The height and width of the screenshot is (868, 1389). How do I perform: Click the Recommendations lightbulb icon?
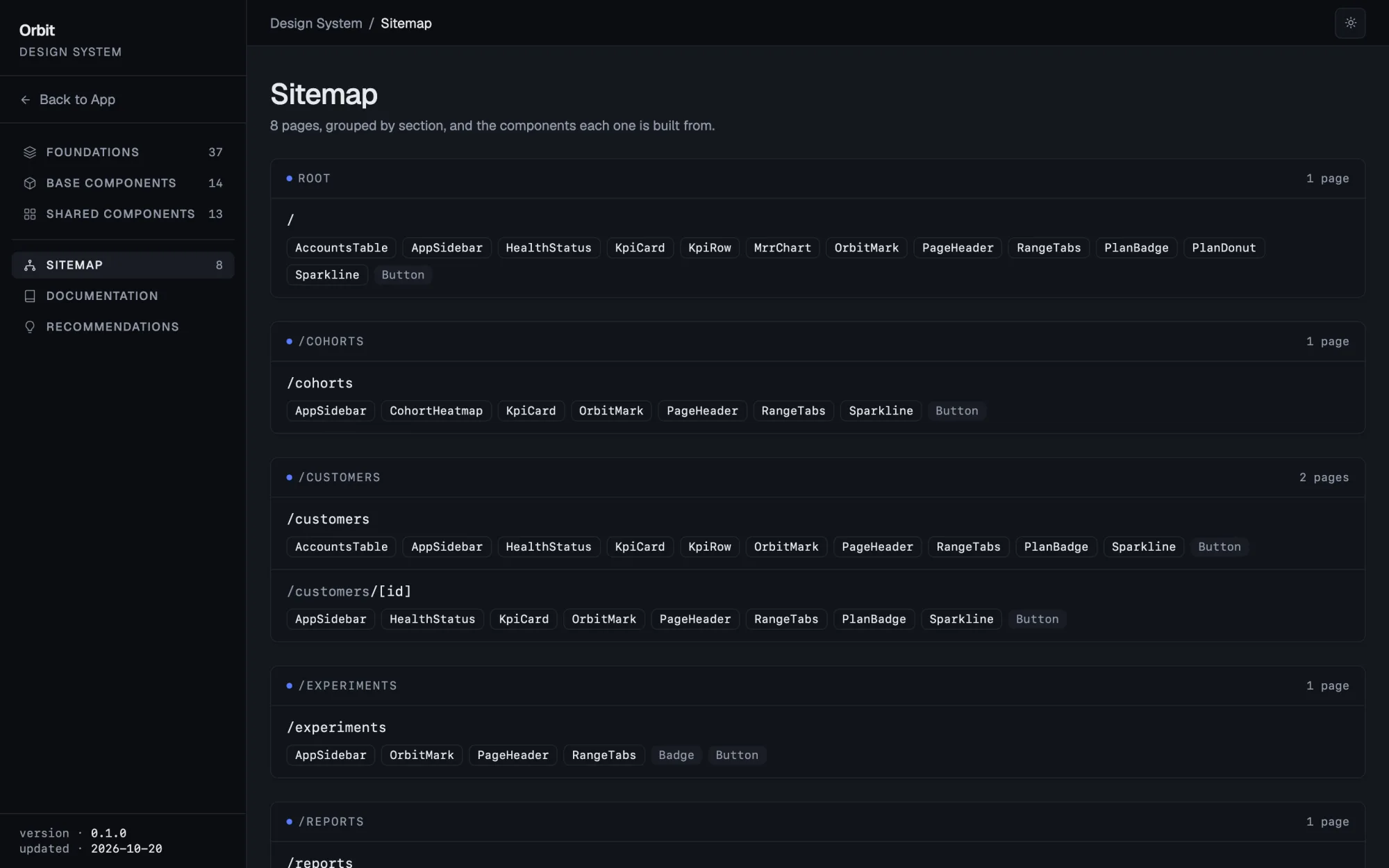point(30,327)
